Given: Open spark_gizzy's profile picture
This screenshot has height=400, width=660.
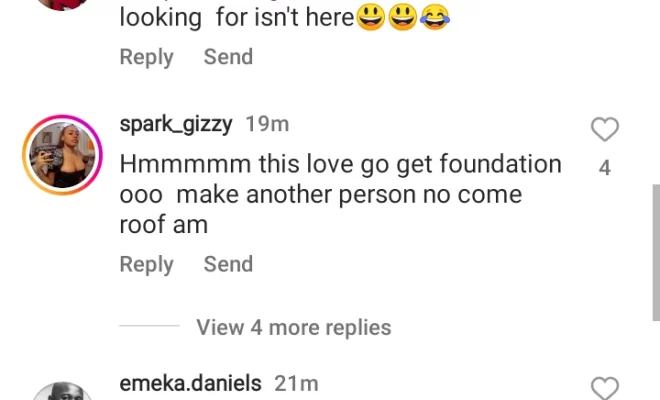Looking at the screenshot, I should [62, 153].
